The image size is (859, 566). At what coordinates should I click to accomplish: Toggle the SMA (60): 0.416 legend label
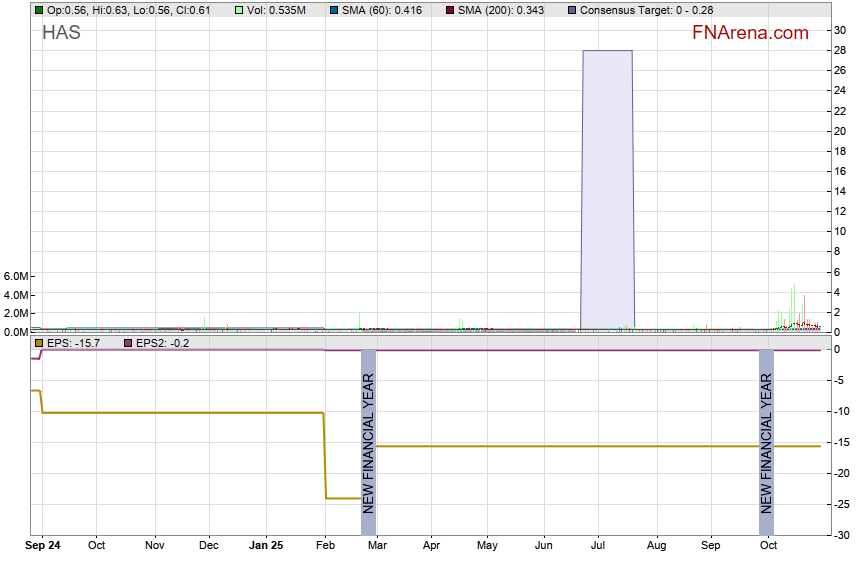tap(382, 10)
